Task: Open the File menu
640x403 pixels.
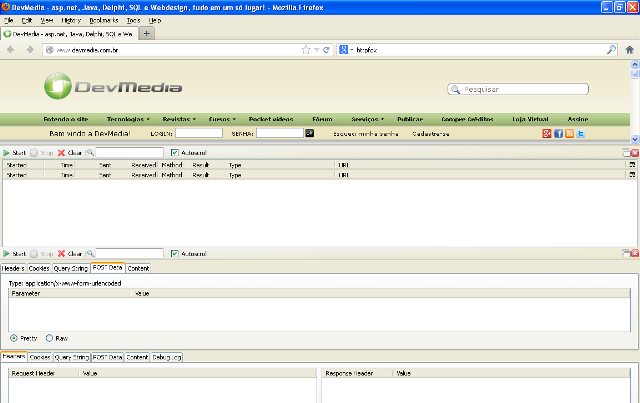Action: [x=9, y=20]
